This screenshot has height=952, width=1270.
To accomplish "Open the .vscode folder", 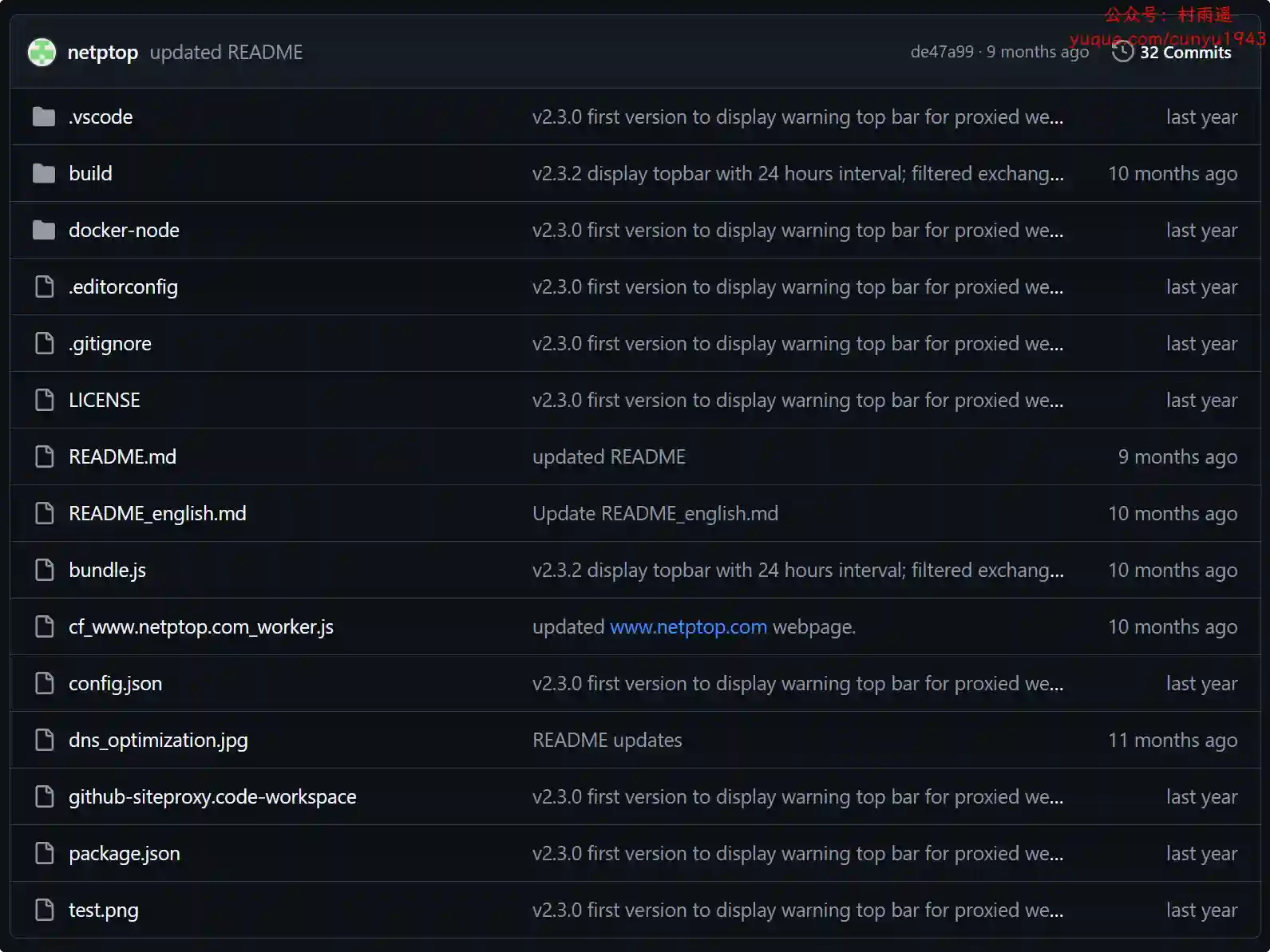I will (x=101, y=117).
